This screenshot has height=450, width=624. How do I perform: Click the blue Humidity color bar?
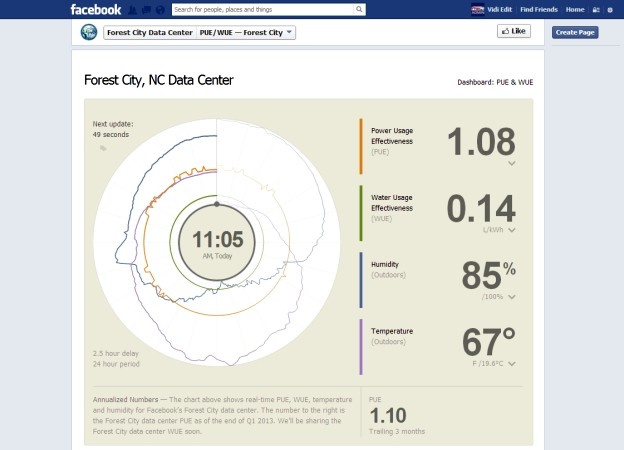[361, 280]
